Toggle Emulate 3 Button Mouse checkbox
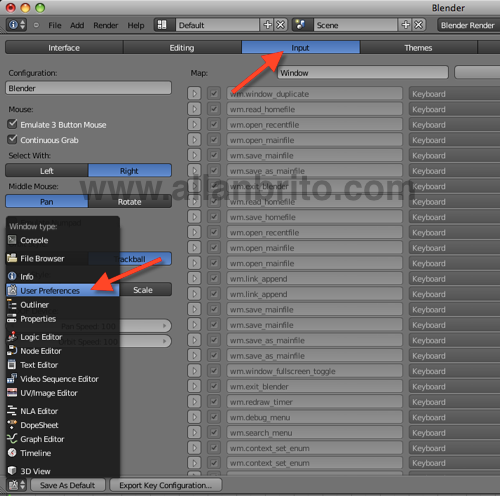 point(12,124)
